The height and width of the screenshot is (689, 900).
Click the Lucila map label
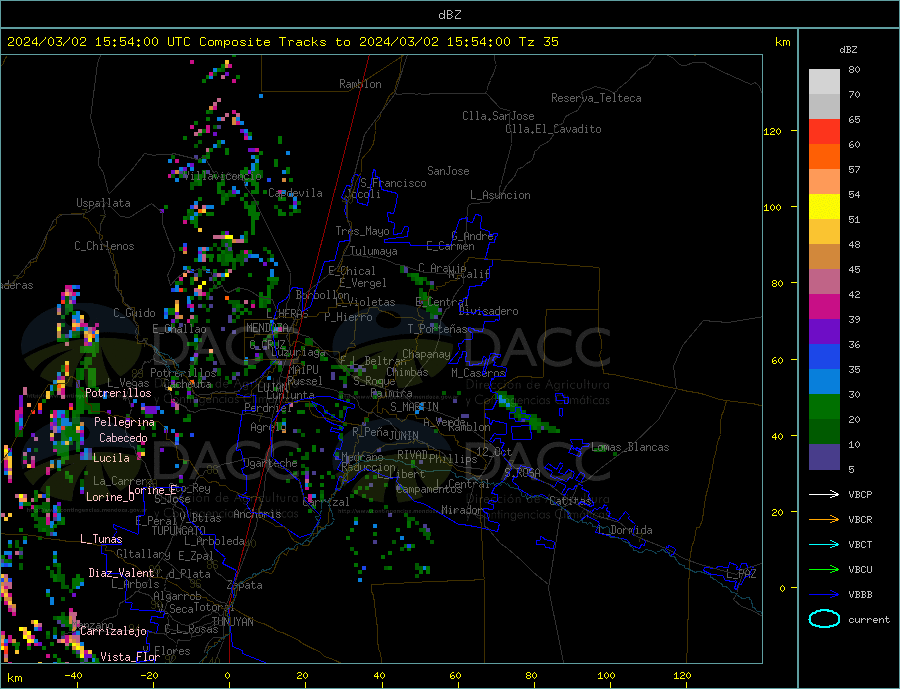(111, 458)
